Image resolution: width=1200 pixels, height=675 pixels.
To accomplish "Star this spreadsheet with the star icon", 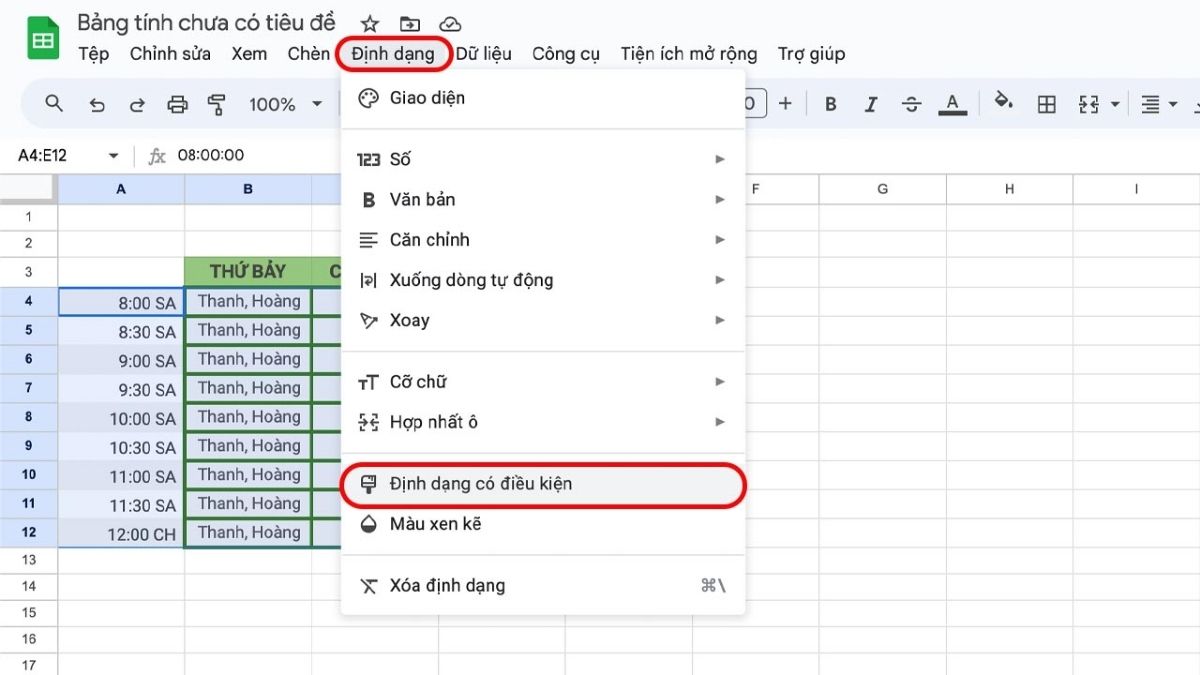I will pos(369,24).
